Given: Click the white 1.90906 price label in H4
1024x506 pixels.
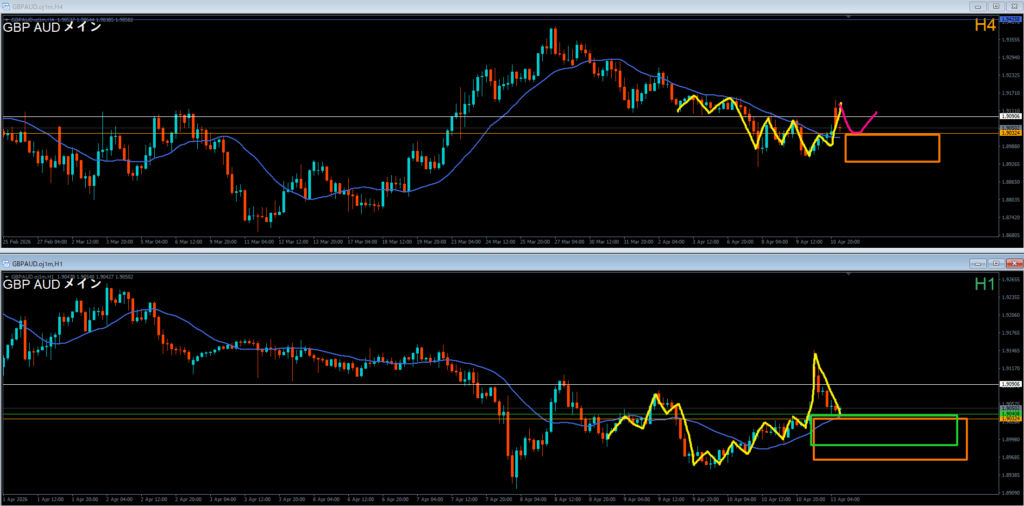Looking at the screenshot, I should [1009, 117].
